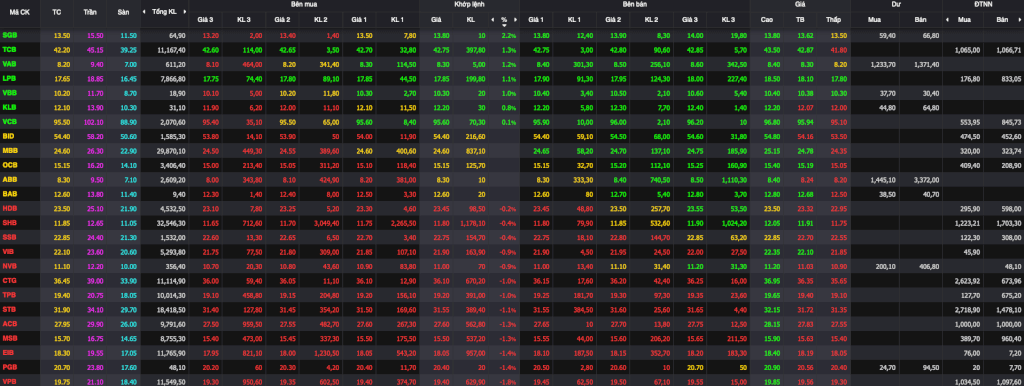
Task: Open the SSB ticker symbol
Action: tap(10, 237)
